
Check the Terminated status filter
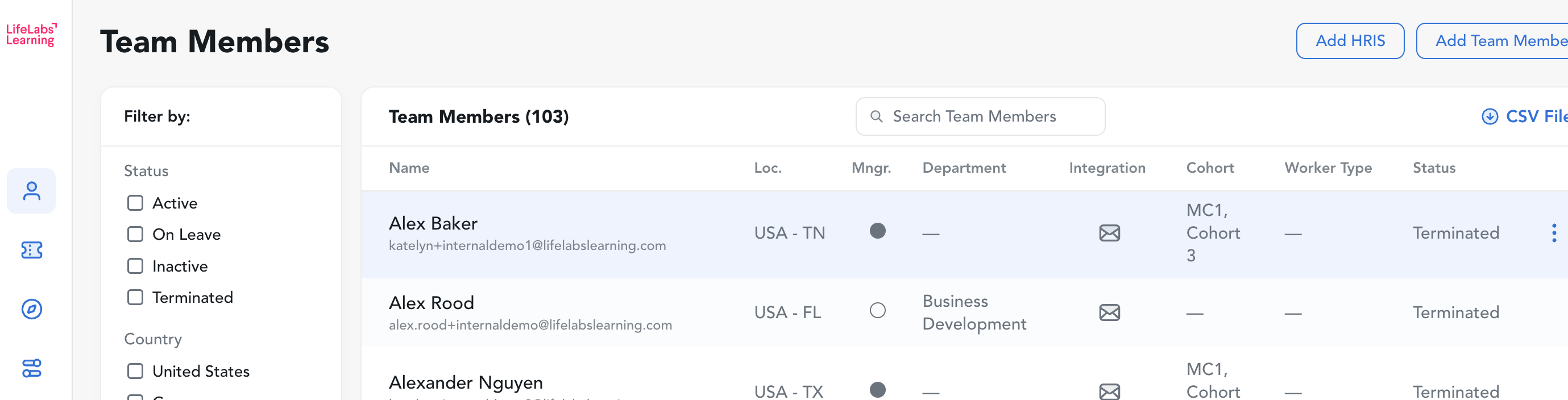coord(135,297)
